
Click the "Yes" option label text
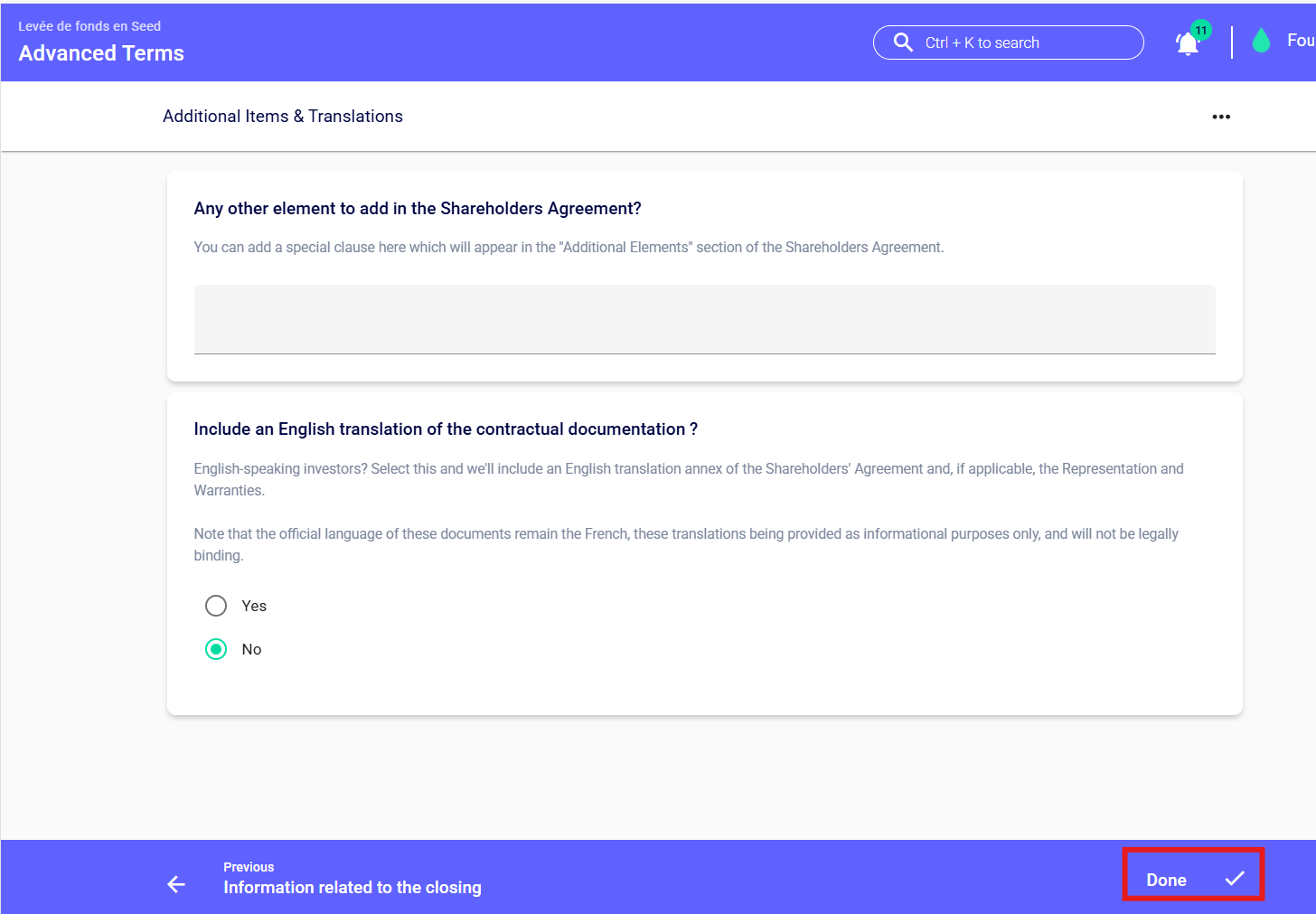(254, 606)
